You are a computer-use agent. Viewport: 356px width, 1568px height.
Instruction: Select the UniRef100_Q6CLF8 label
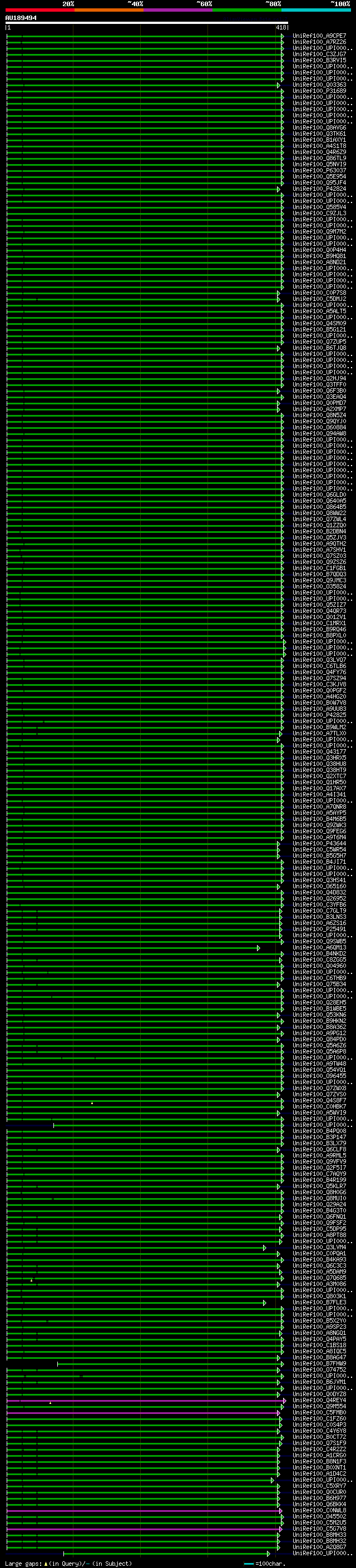click(319, 1149)
